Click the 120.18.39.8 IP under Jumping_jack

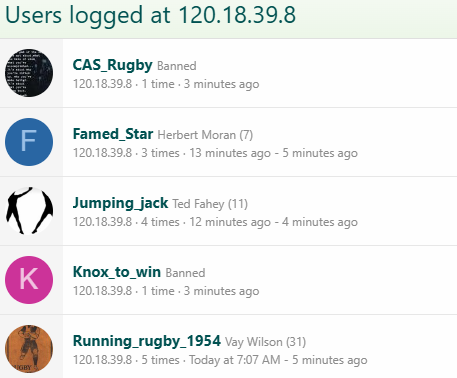(103, 222)
